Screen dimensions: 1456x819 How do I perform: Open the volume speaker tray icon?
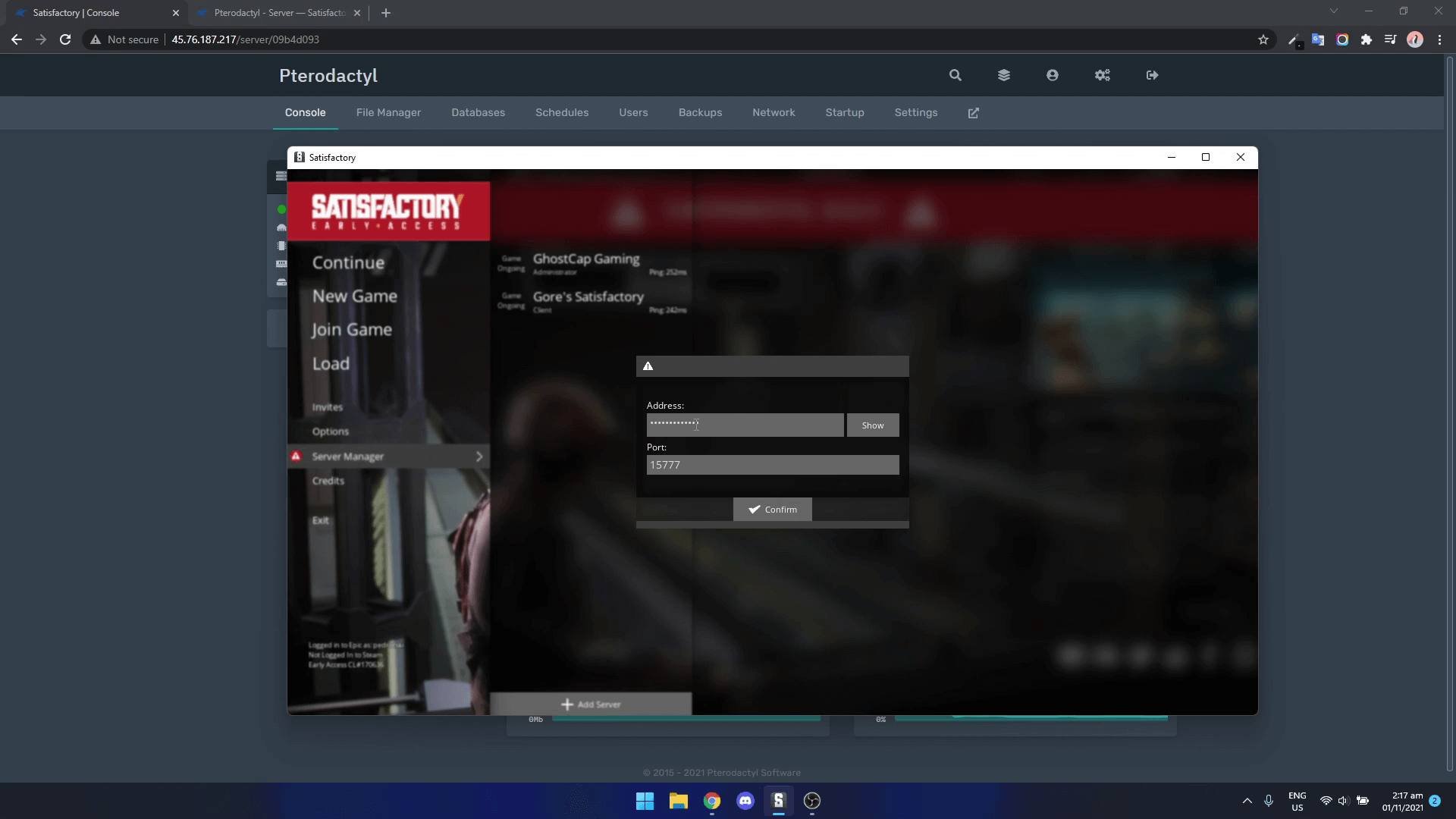pyautogui.click(x=1344, y=801)
